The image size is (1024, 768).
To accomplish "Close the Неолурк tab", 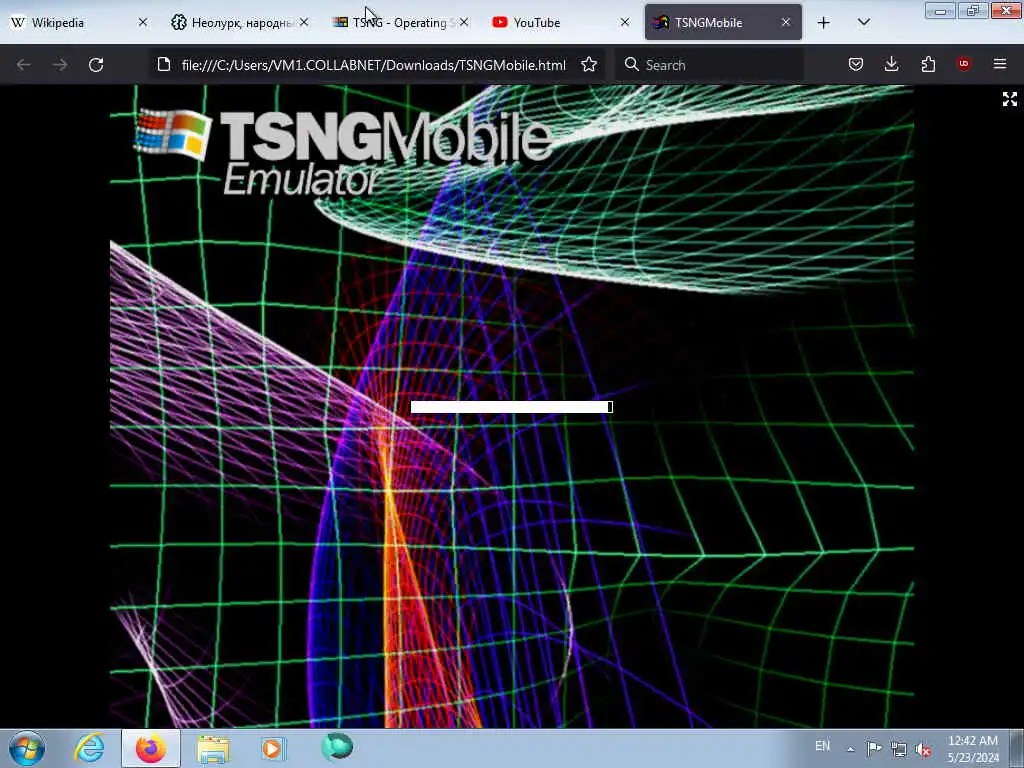I will (304, 22).
